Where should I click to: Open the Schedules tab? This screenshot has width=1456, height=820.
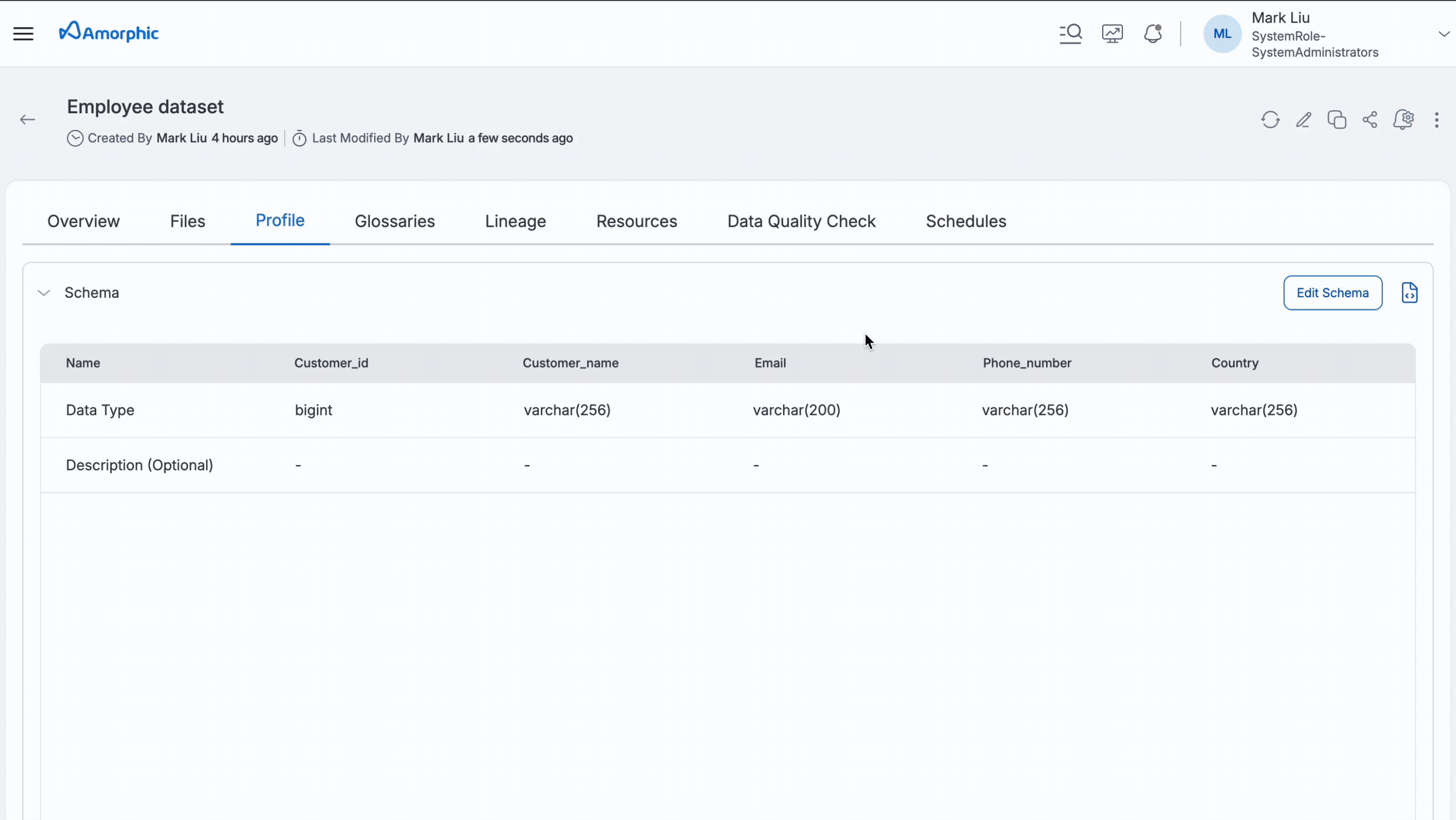pyautogui.click(x=966, y=221)
